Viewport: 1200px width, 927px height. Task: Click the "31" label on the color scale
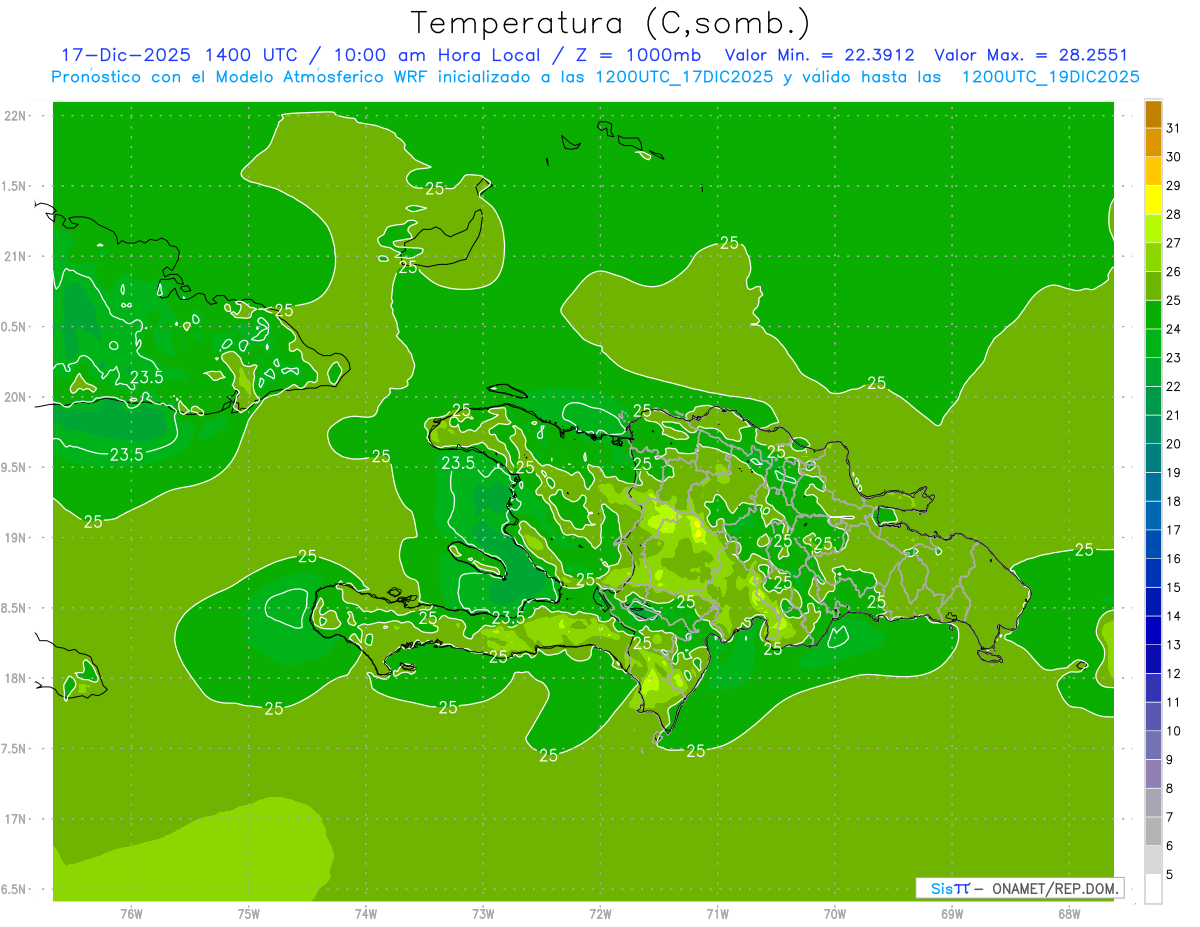[x=1174, y=128]
